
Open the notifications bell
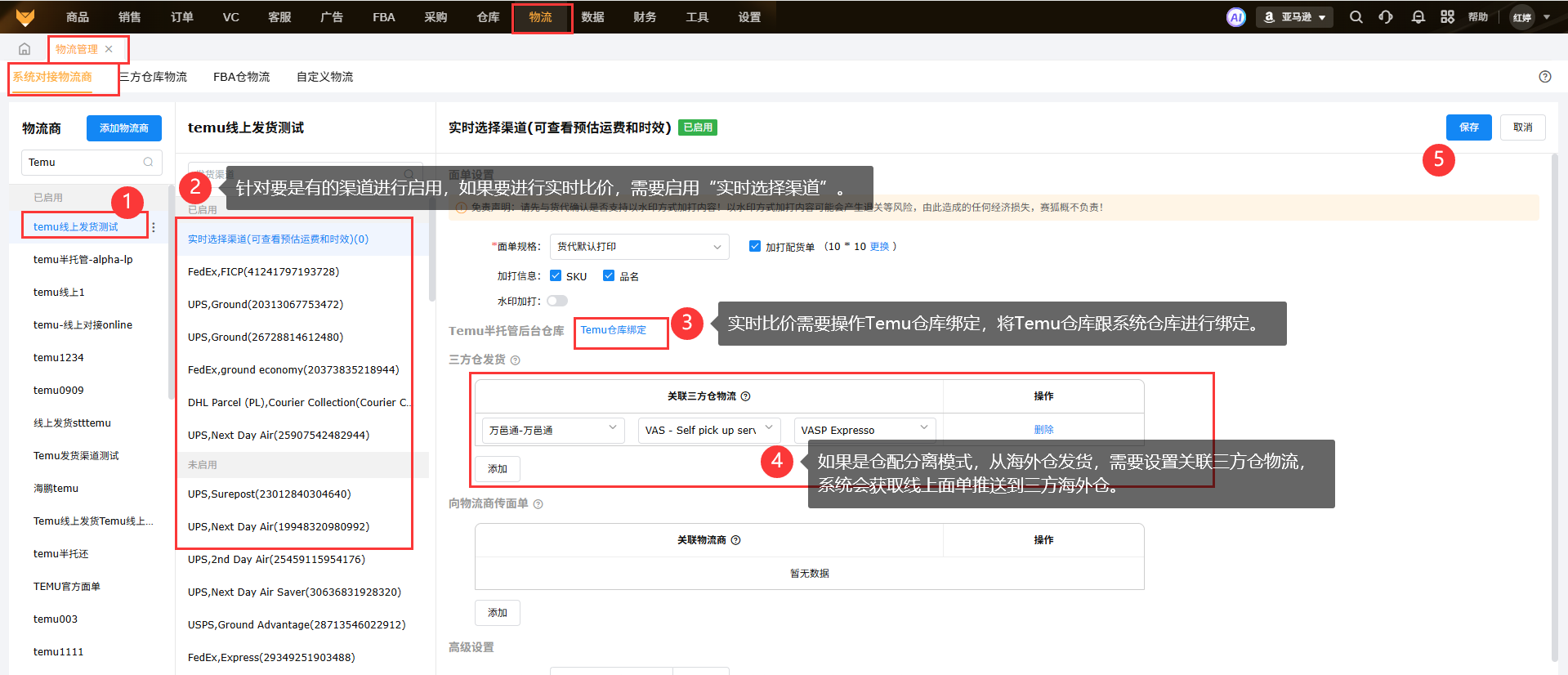[1418, 17]
